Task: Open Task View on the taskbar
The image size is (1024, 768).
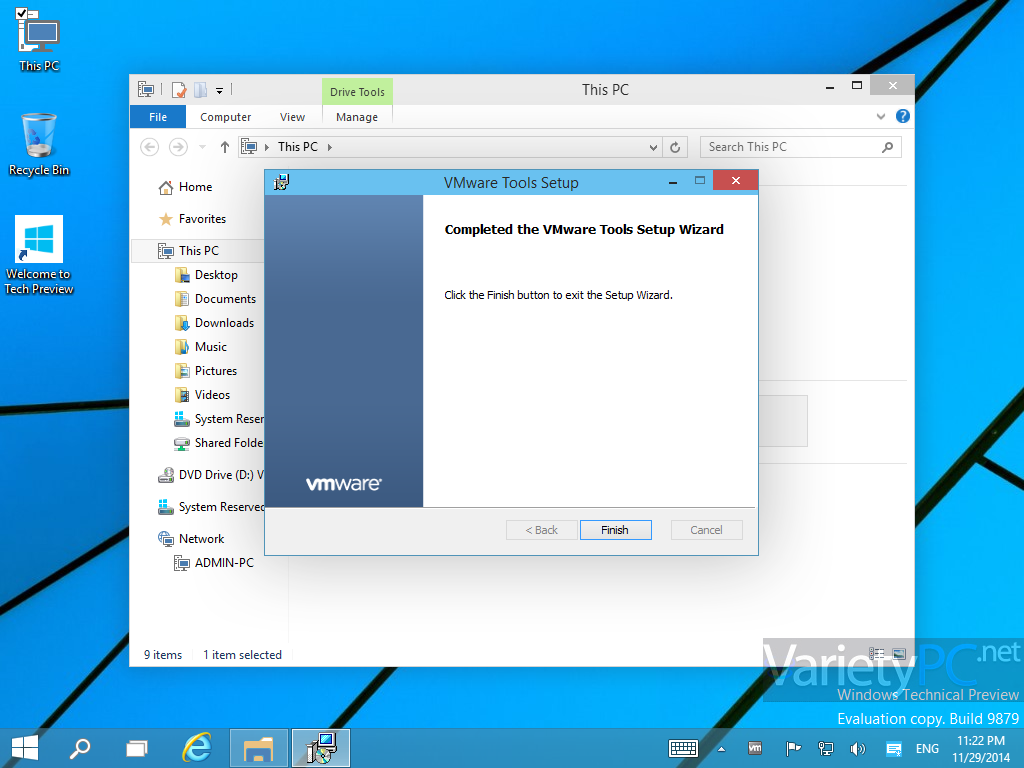Action: [x=136, y=748]
